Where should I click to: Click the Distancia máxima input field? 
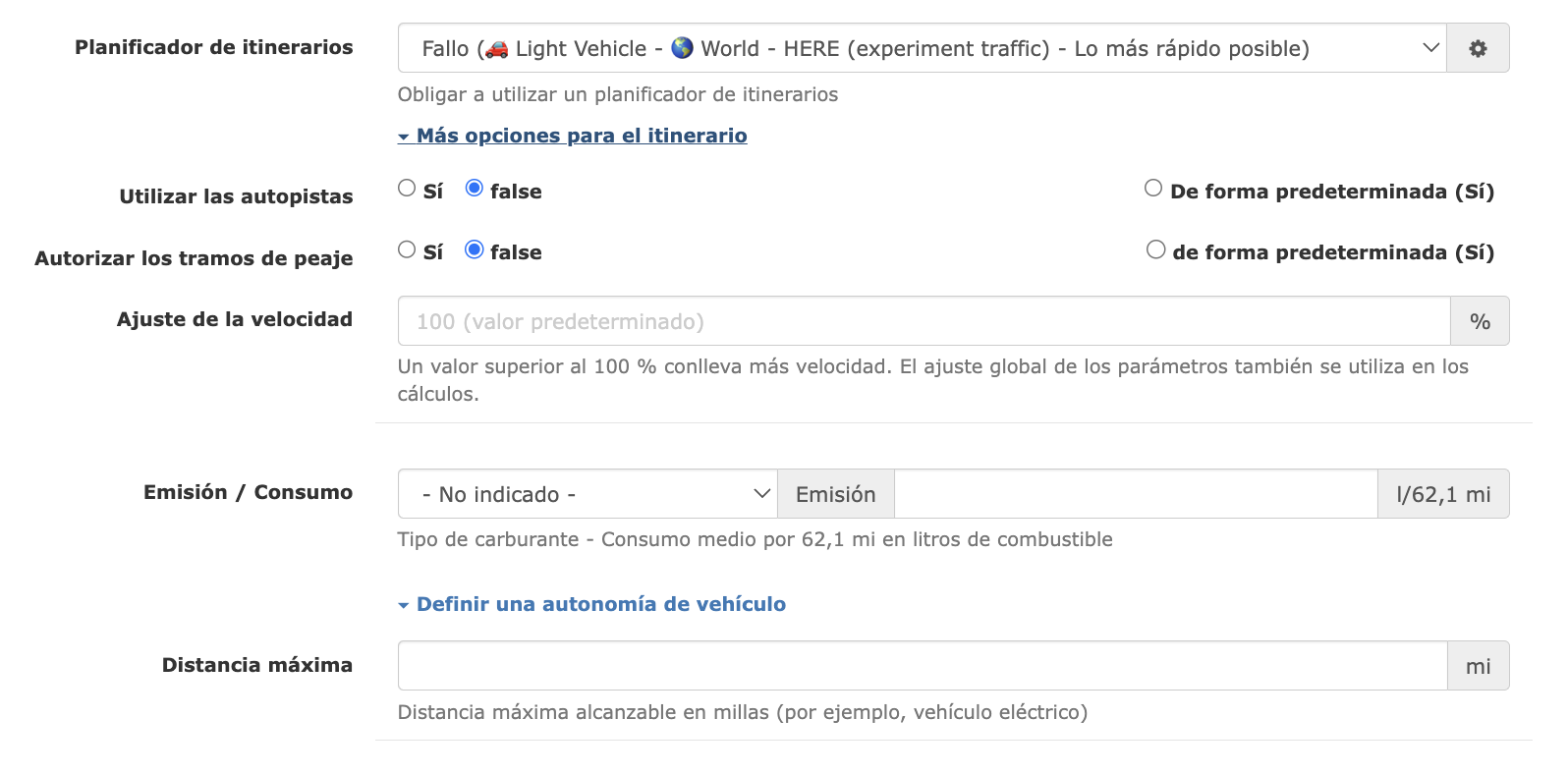tap(923, 666)
